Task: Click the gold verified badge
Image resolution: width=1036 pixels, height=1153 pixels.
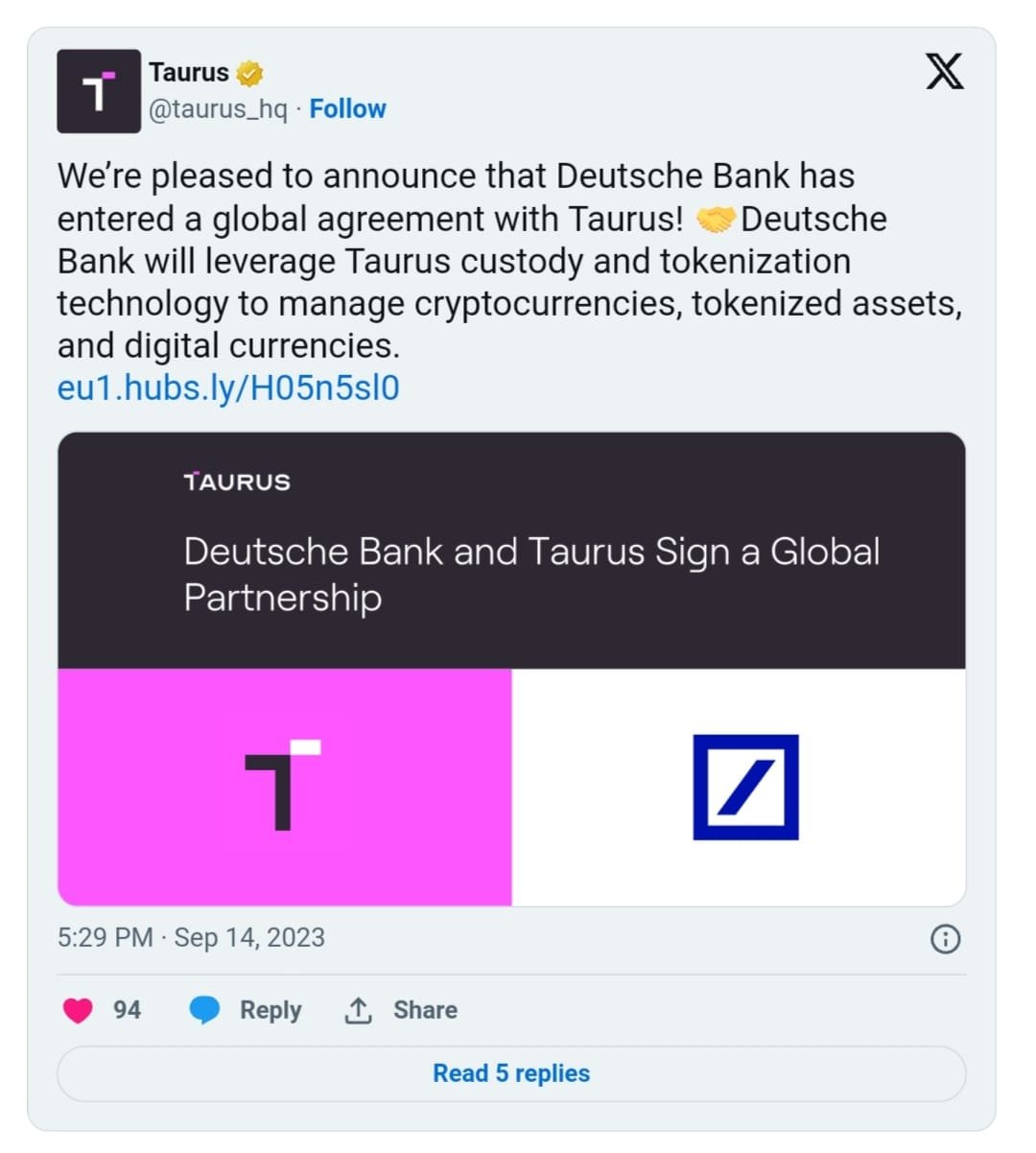Action: [x=249, y=73]
